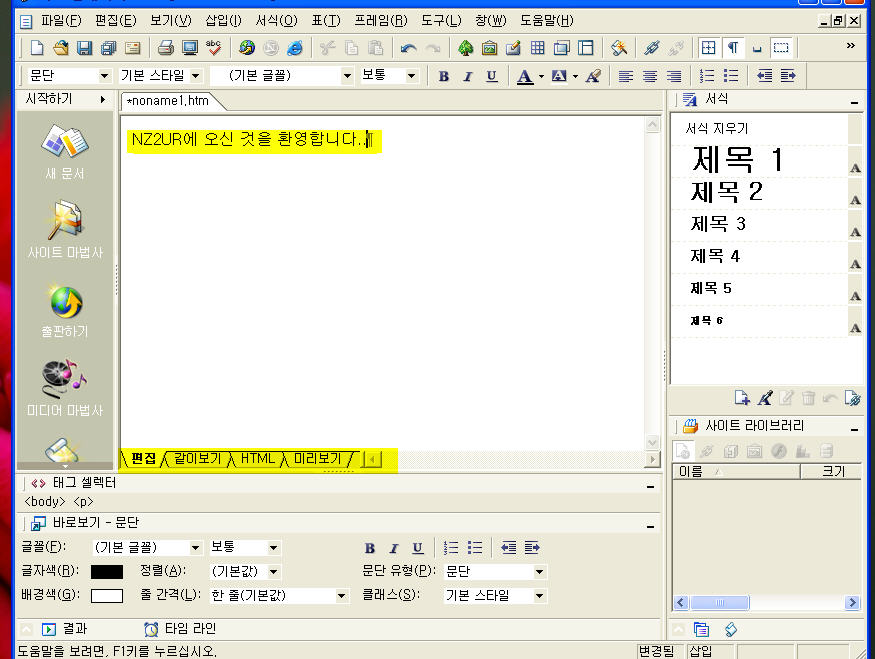875x659 pixels.
Task: Open the 도구(L) menu
Action: click(441, 21)
